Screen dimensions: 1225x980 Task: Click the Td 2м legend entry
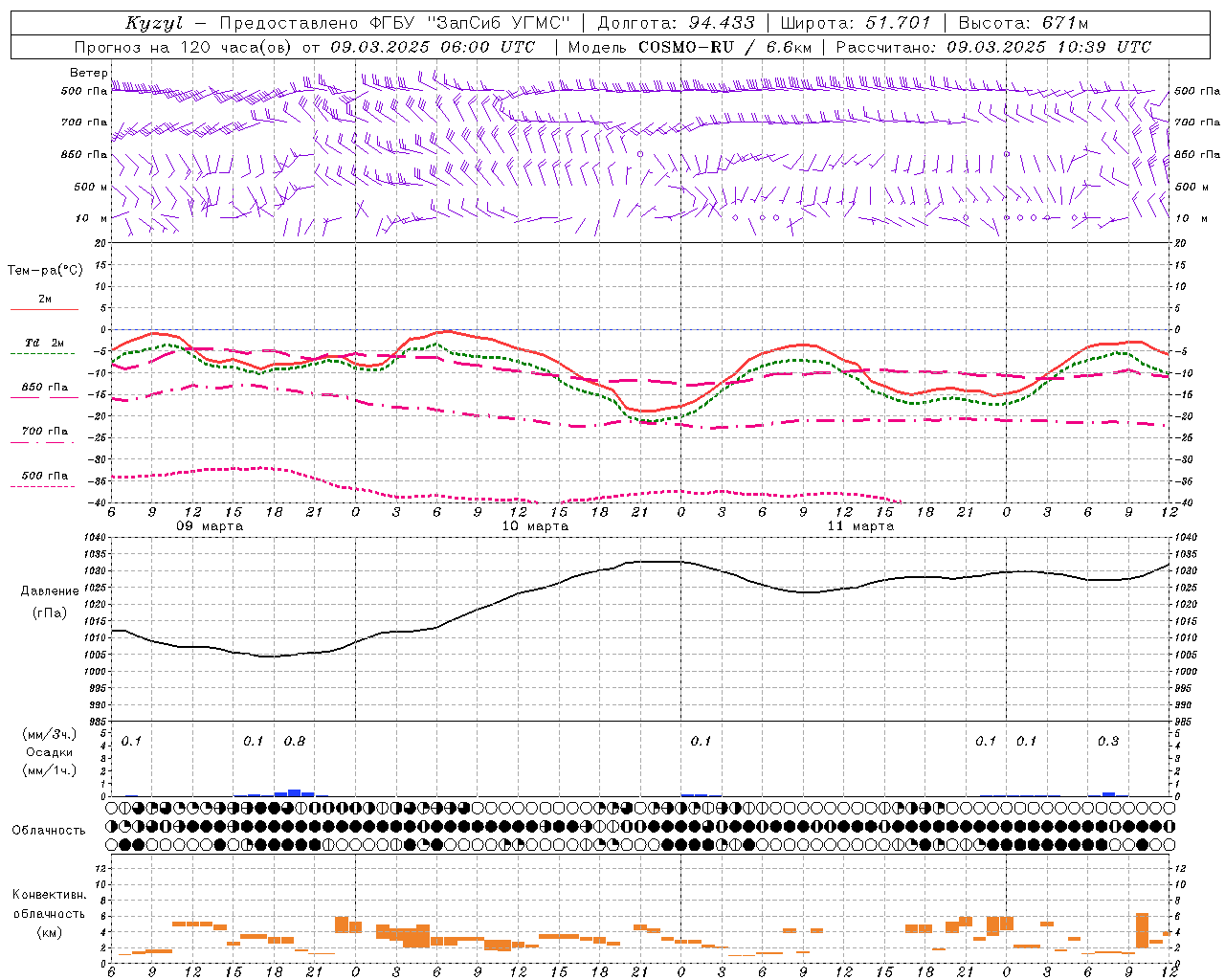44,343
